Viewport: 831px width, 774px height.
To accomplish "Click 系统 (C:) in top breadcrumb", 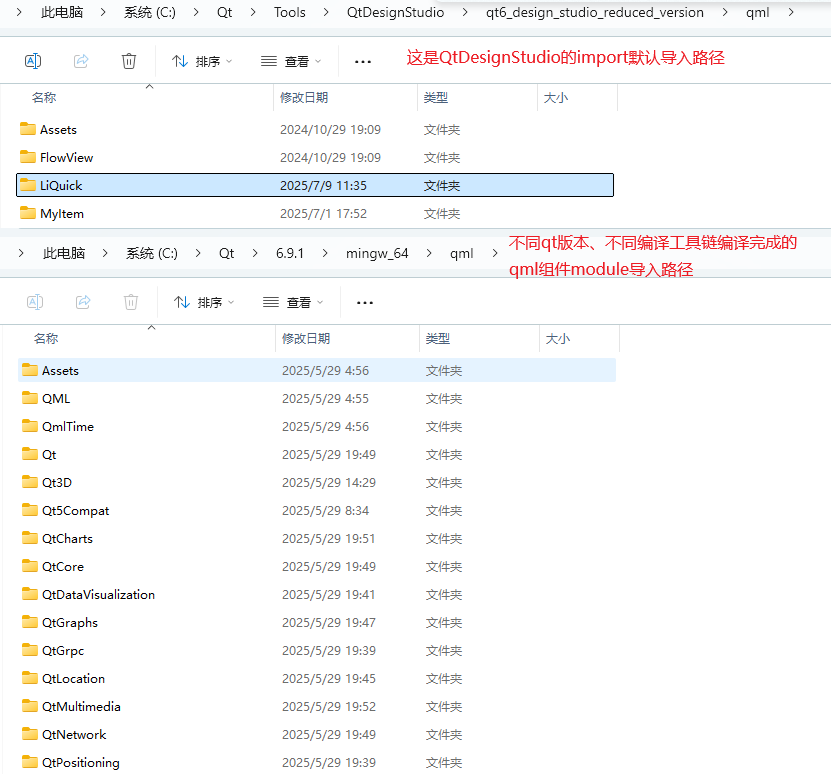I will [150, 12].
